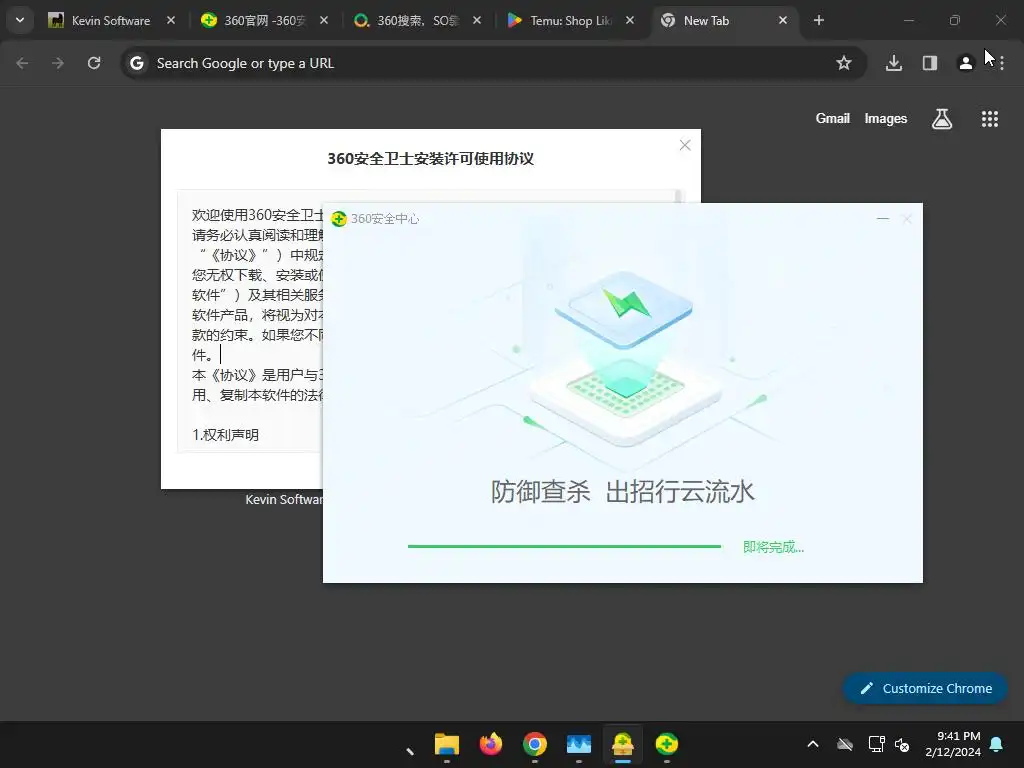Open the 360 Security green taskbar icon

tap(666, 744)
